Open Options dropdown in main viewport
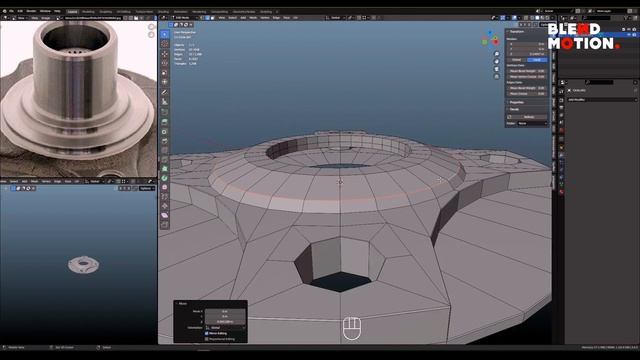The width and height of the screenshot is (640, 360). point(546,25)
